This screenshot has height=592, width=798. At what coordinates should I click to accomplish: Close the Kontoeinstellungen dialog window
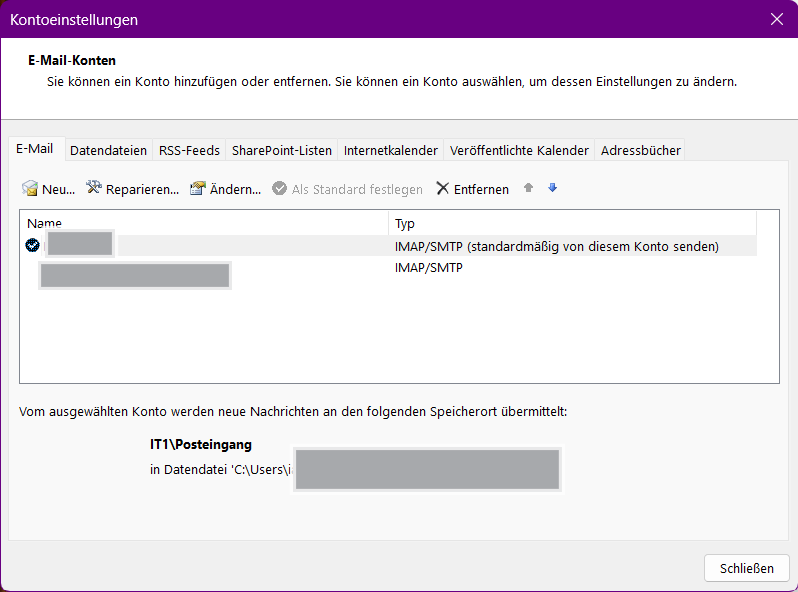click(x=776, y=19)
